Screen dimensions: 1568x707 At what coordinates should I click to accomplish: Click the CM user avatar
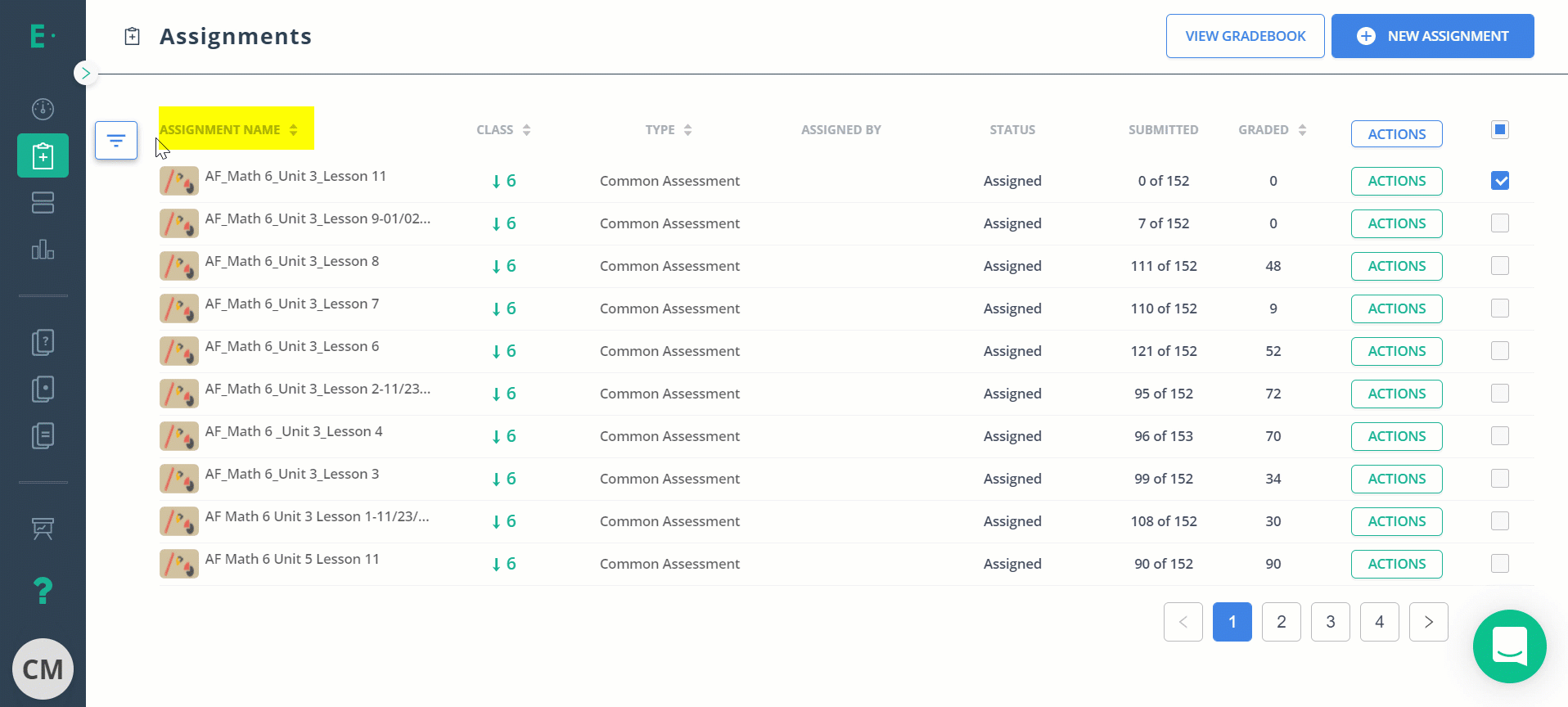43,669
